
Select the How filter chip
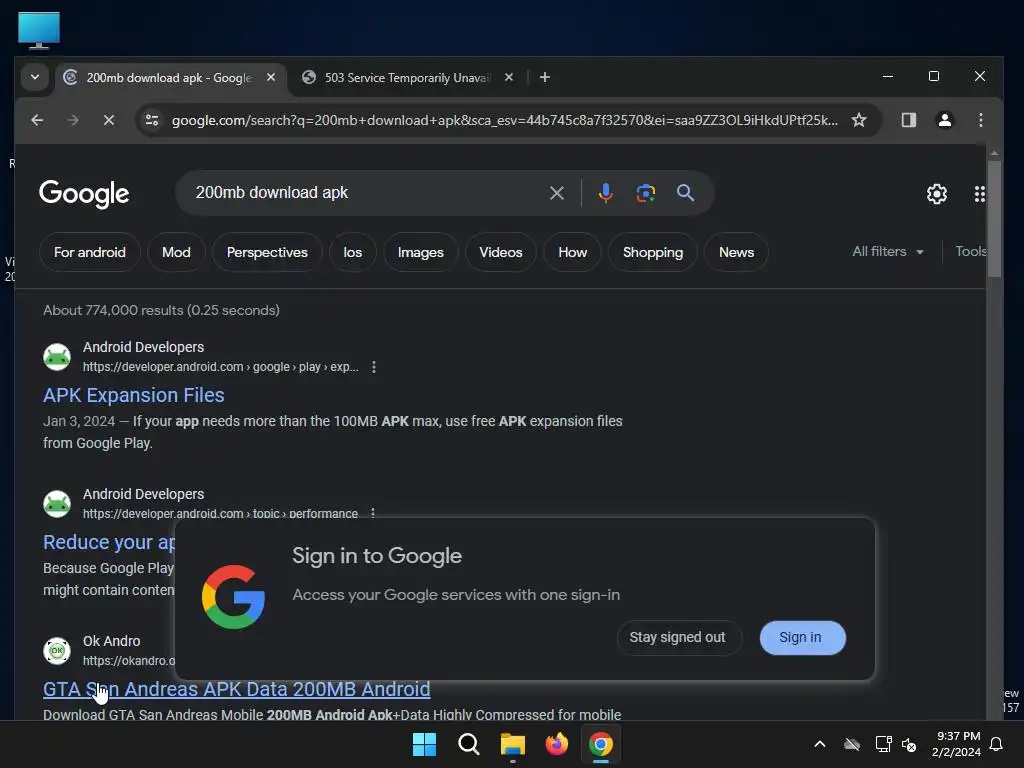[x=573, y=252]
